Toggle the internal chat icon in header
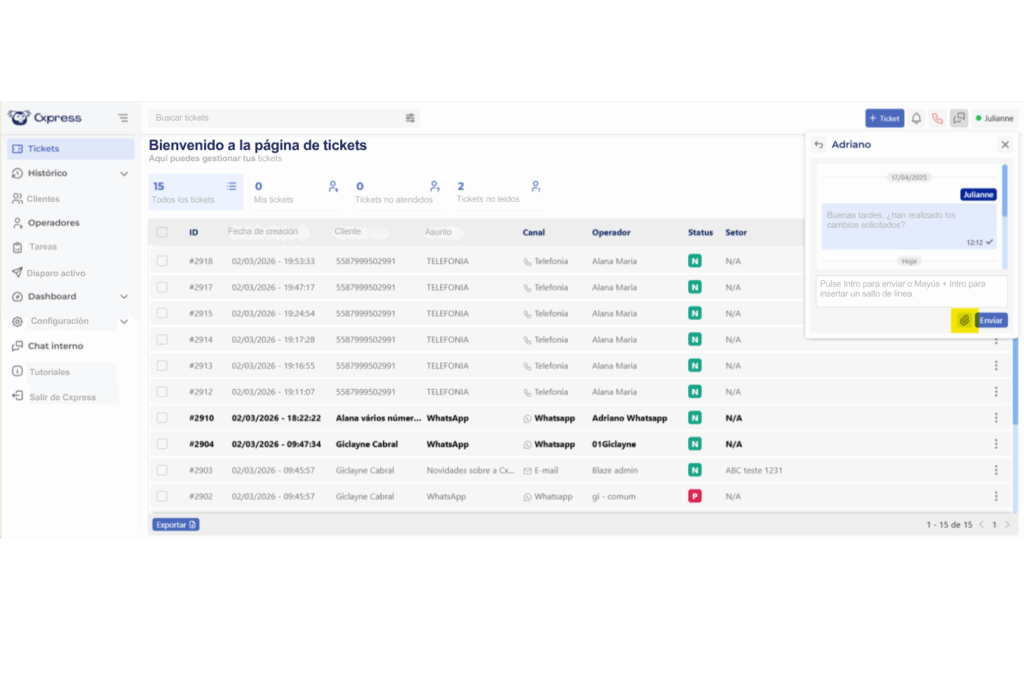This screenshot has width=1024, height=673. pos(959,118)
